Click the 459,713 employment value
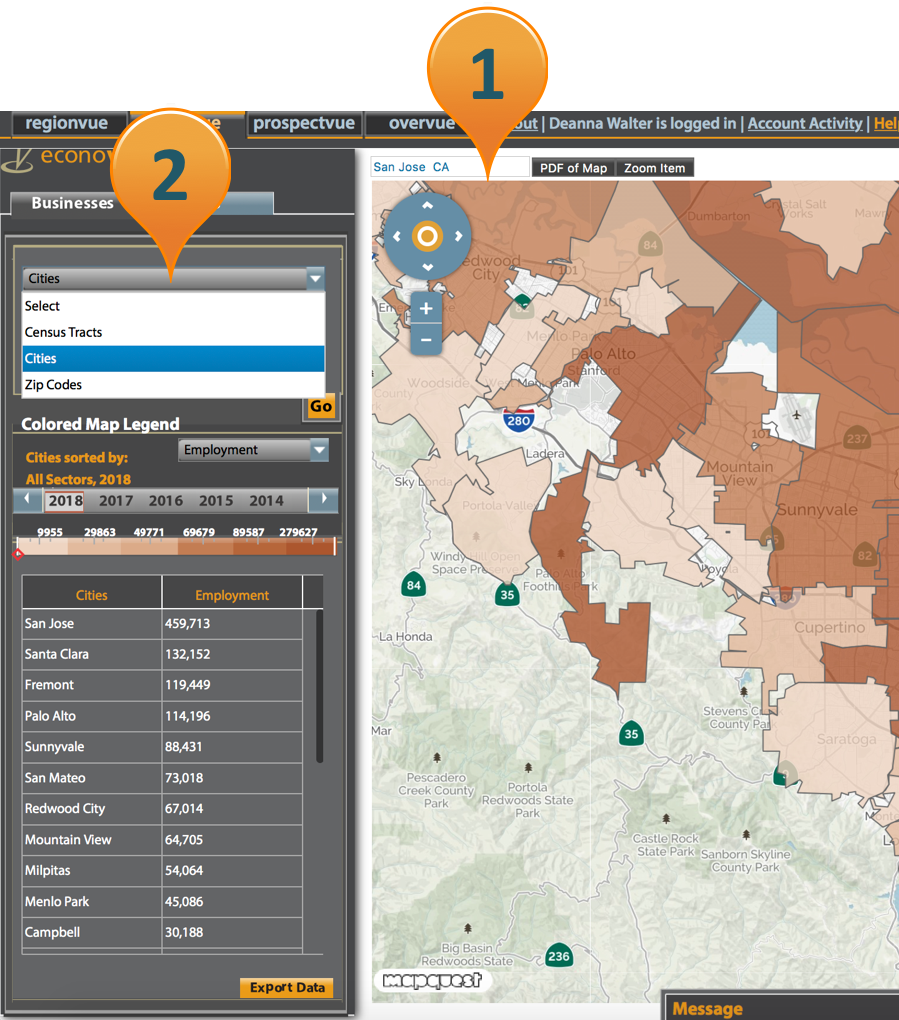Viewport: 899px width, 1020px height. pos(187,623)
